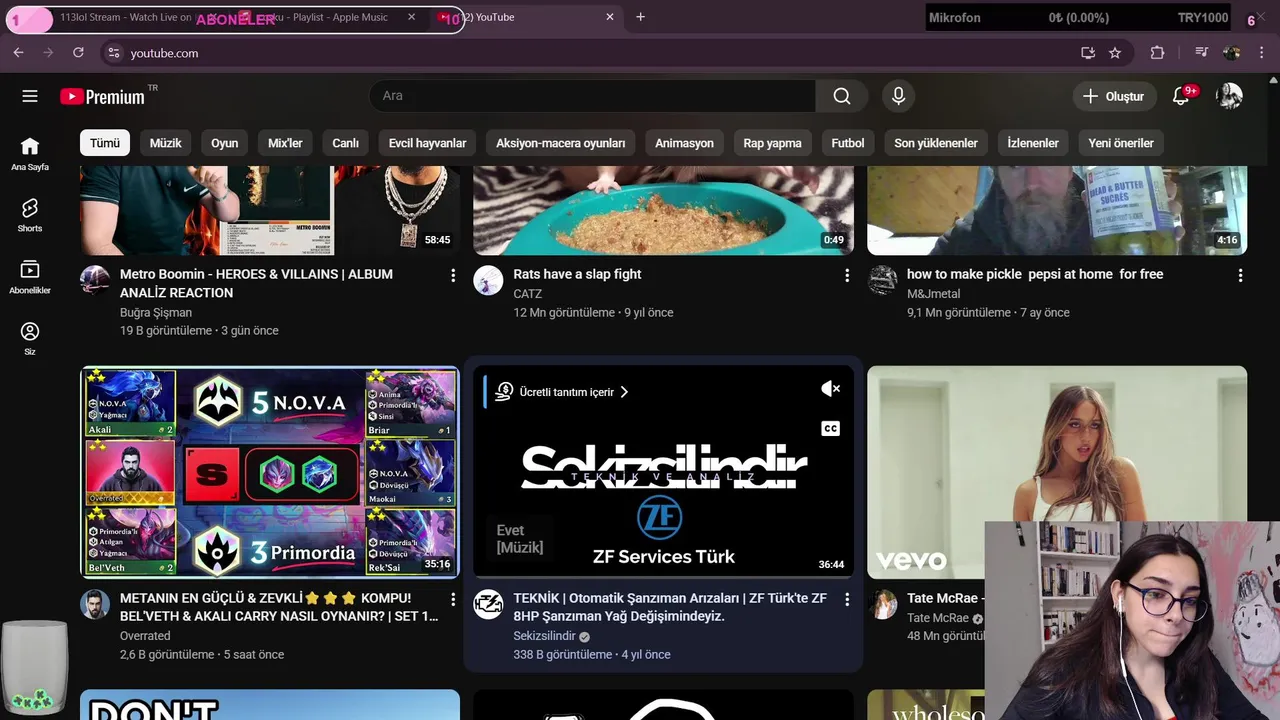
Task: Click the Ara search input field
Action: point(592,96)
